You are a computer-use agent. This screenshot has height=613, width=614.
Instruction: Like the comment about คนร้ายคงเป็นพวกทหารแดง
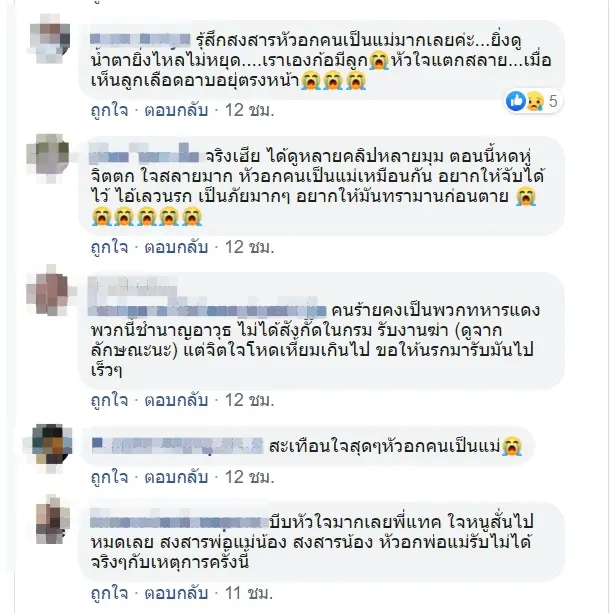tap(109, 400)
